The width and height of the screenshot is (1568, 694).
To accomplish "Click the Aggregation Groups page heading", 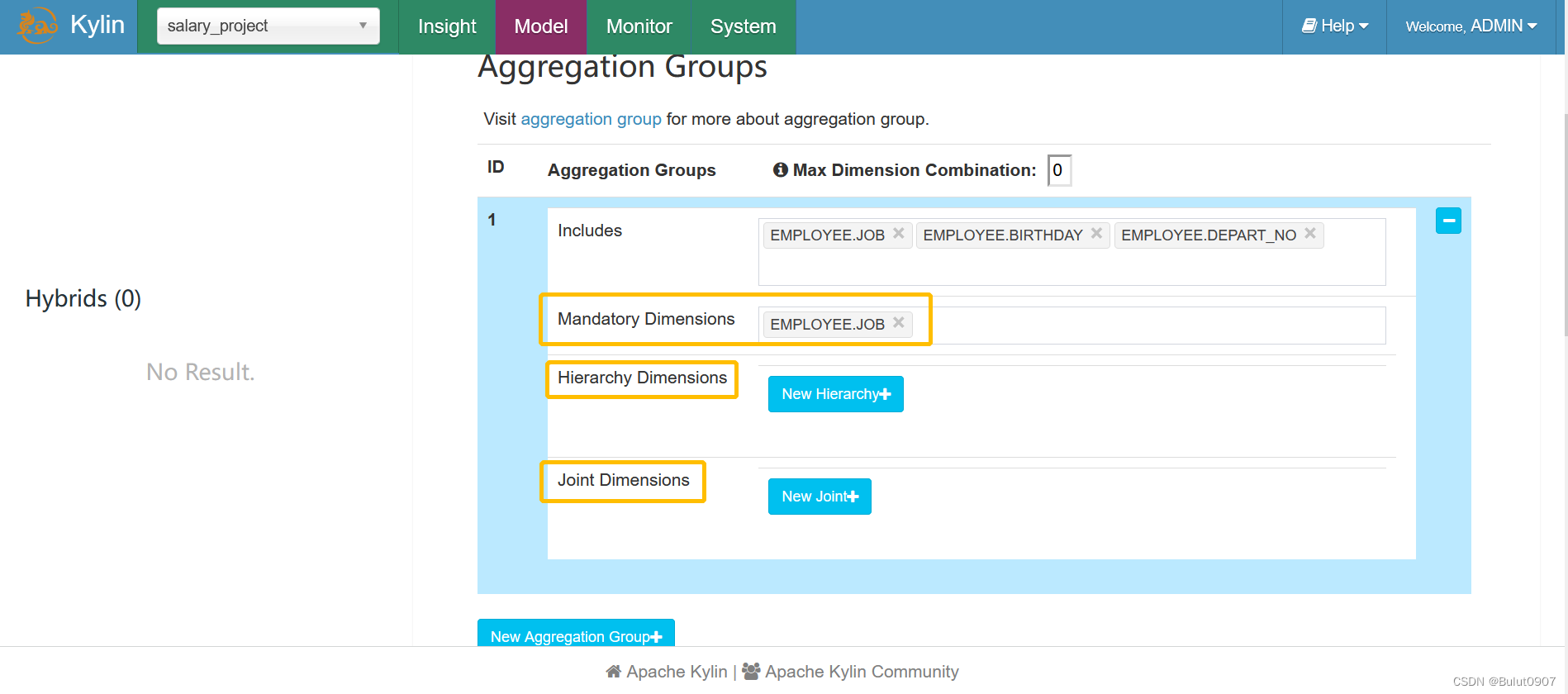I will coord(622,66).
